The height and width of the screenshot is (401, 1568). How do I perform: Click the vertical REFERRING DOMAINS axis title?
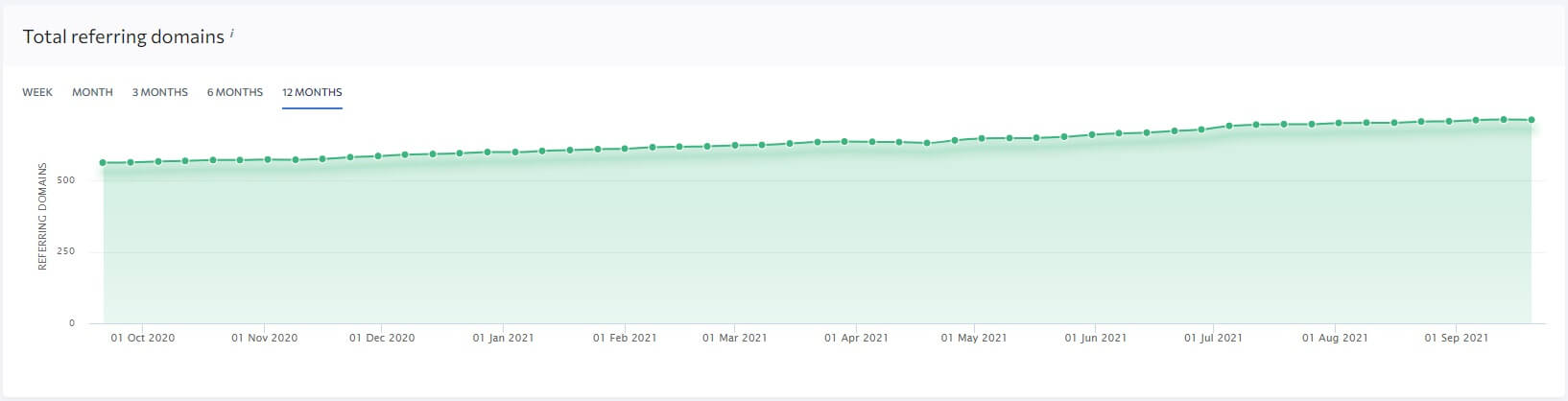pos(42,216)
